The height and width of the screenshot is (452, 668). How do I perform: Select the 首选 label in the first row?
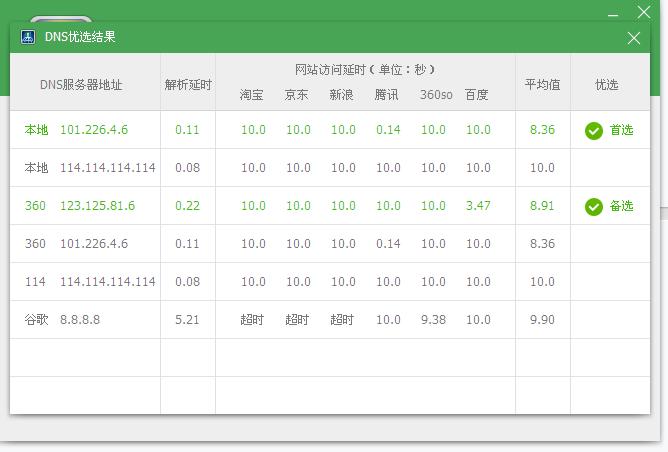click(622, 130)
